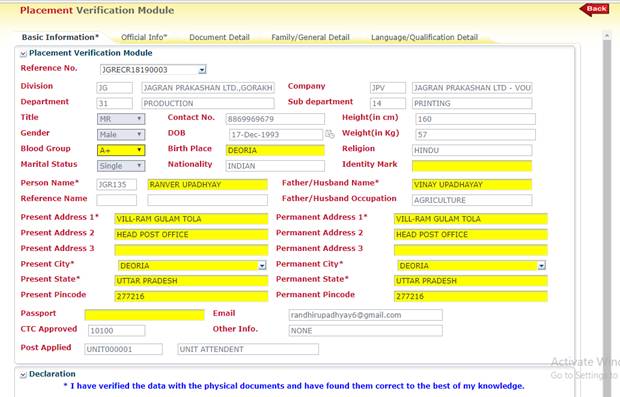
Task: Click the CTC Approved field
Action: click(116, 331)
